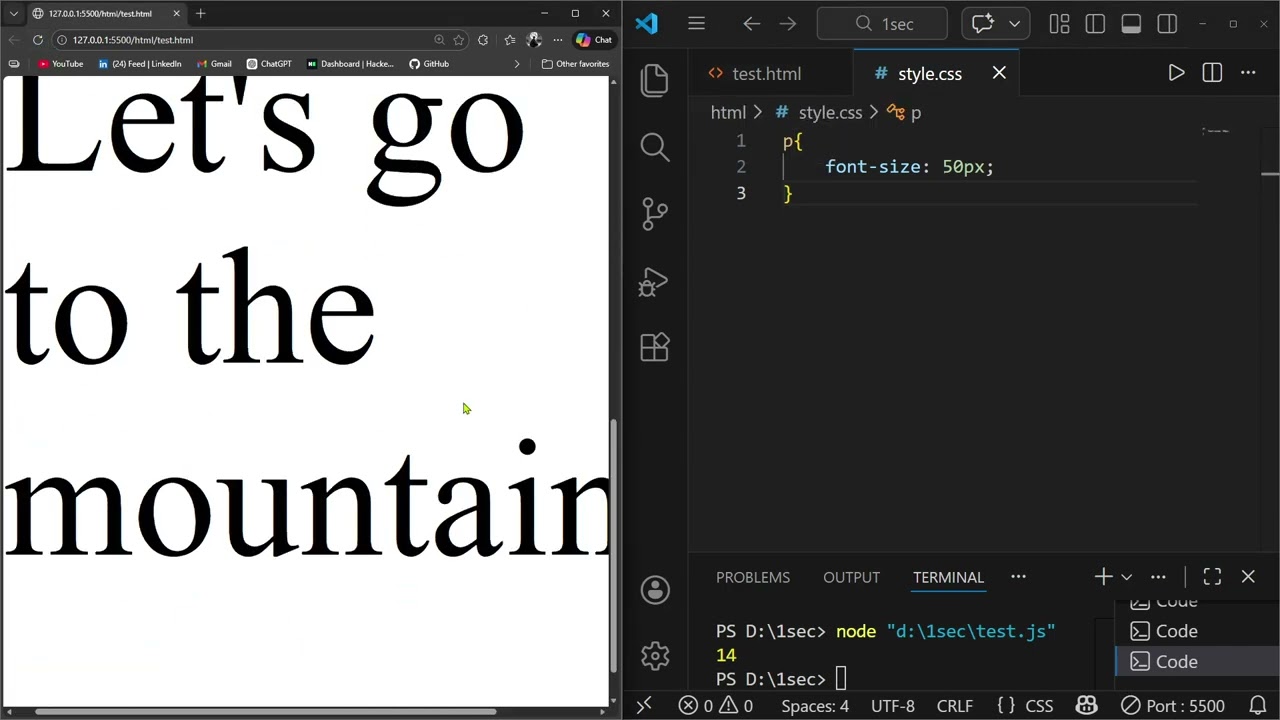Open the Extensions view

click(x=655, y=347)
